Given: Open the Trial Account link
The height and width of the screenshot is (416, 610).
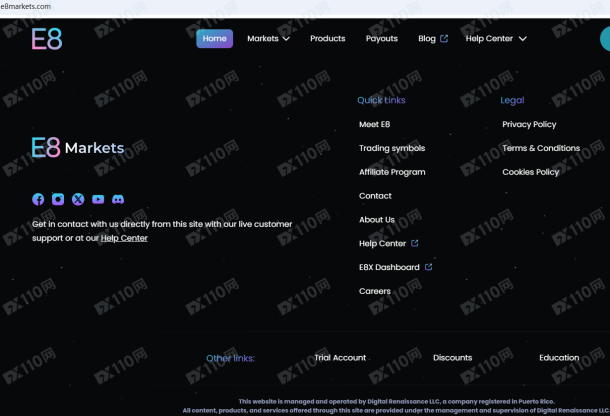Looking at the screenshot, I should [340, 358].
